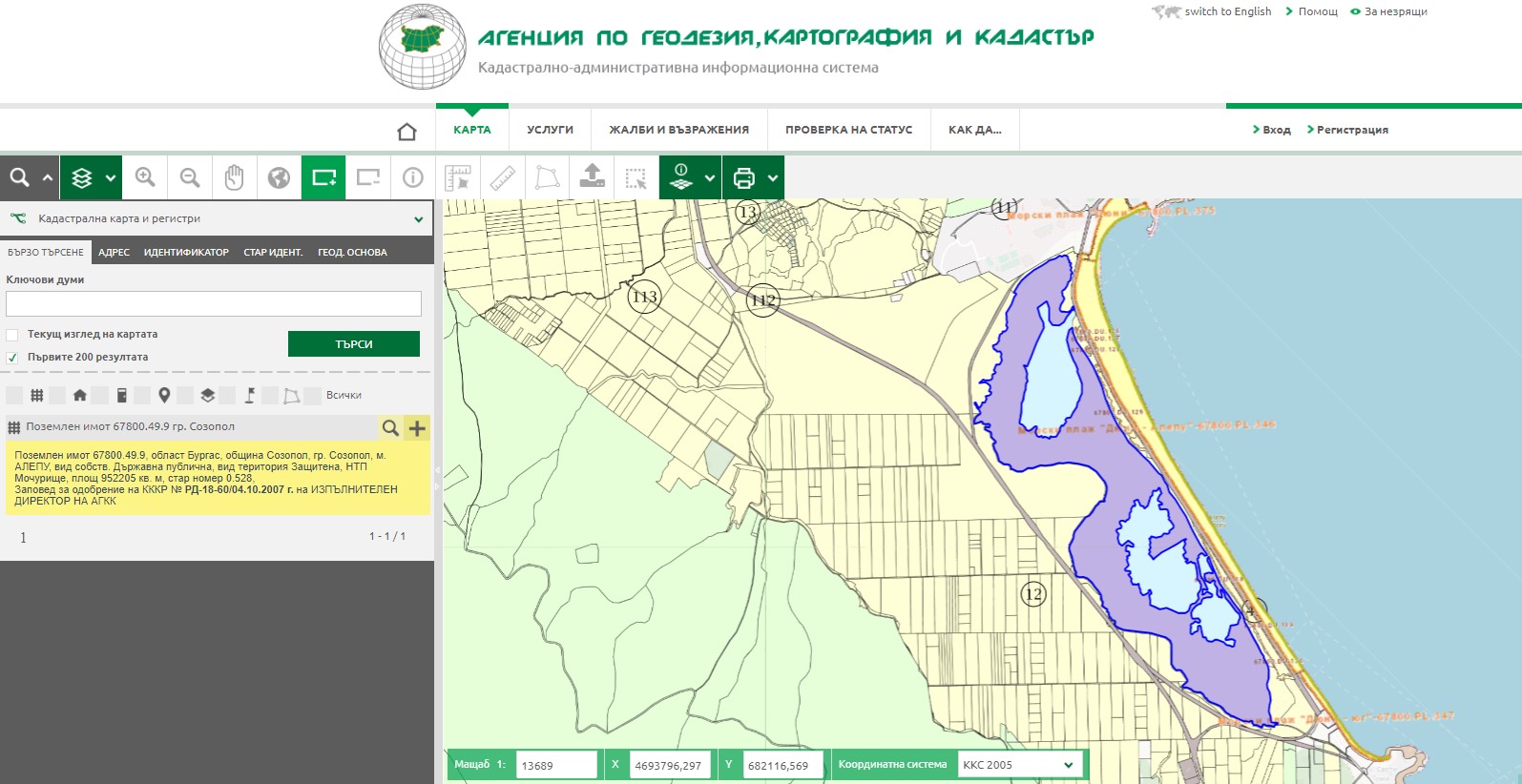Zoom to result using magnifier in result row
Screen dimensions: 1522x784
[x=390, y=428]
